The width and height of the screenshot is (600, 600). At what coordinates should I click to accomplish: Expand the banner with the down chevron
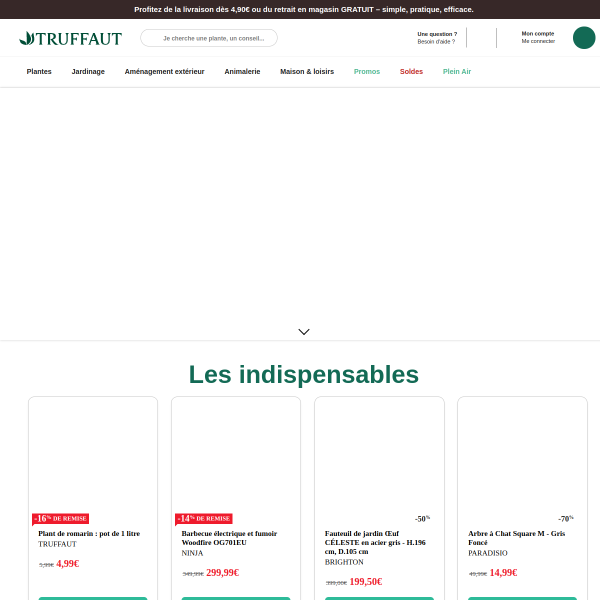click(304, 332)
